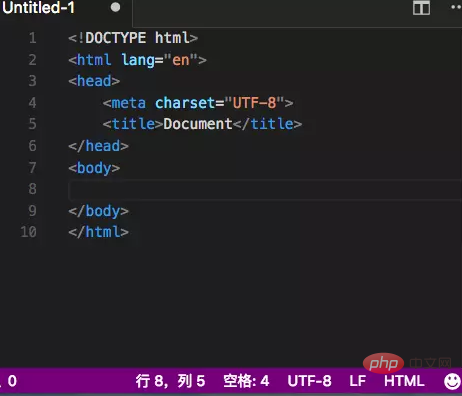Click the closing body tag on line 9
This screenshot has width=462, height=396.
(x=98, y=211)
